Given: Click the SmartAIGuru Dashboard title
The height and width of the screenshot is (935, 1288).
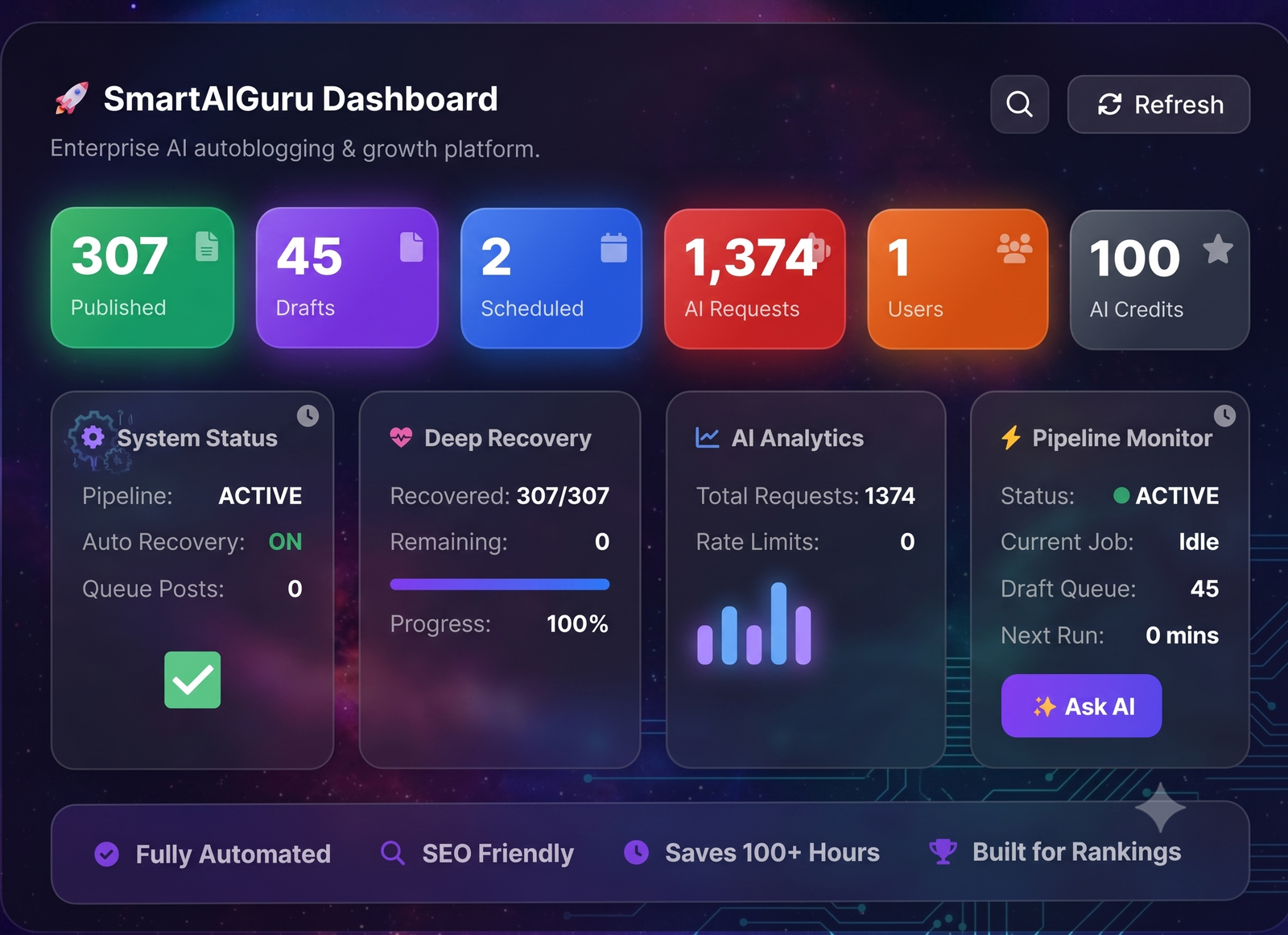Looking at the screenshot, I should [300, 99].
